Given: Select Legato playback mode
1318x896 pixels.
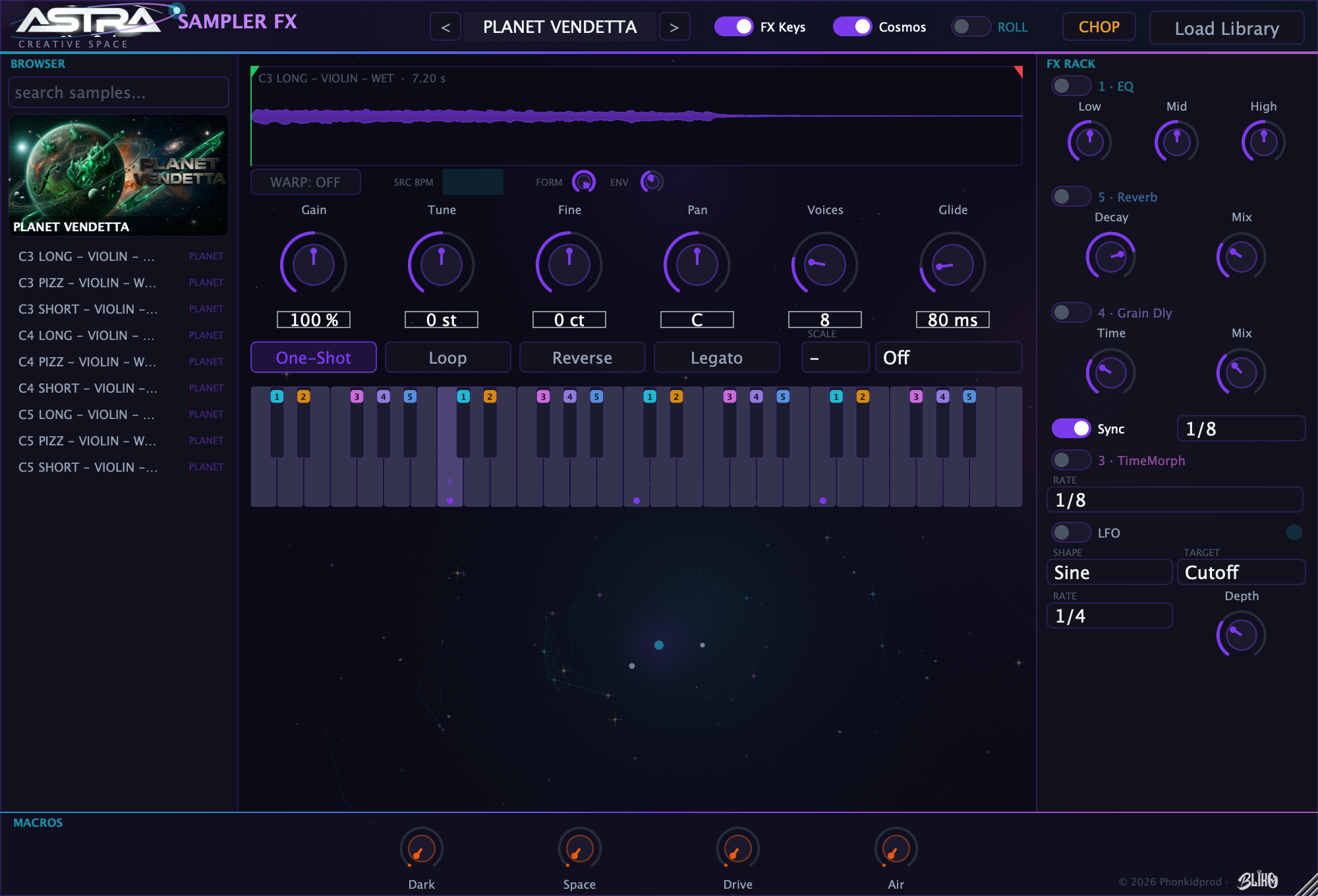Looking at the screenshot, I should [x=717, y=358].
